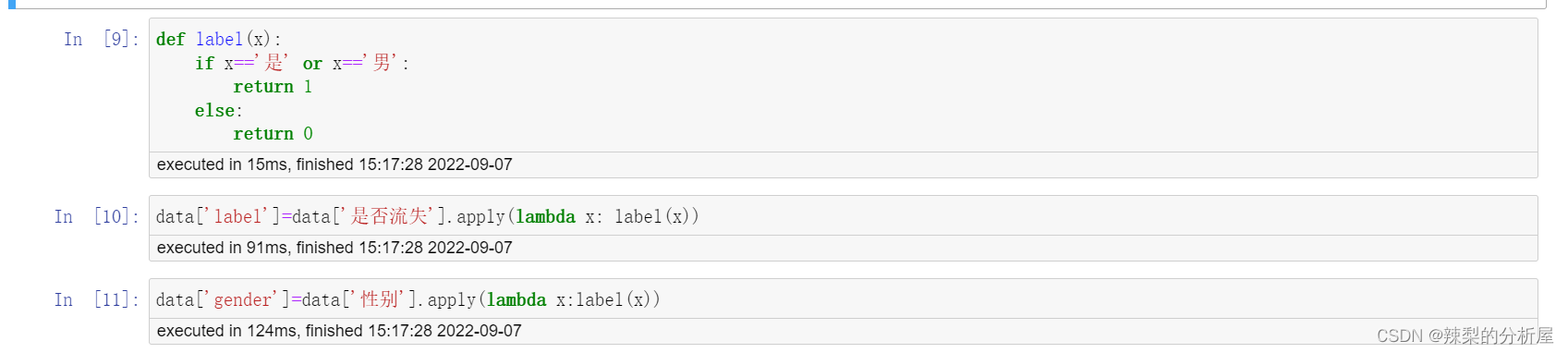
Task: Click the data['gender'] assignment code
Action: 407,299
